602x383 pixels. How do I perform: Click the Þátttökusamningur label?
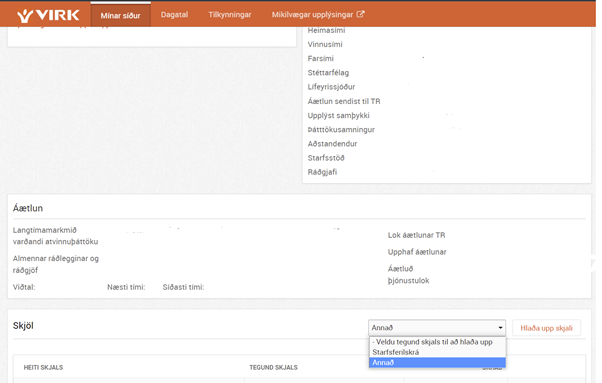point(341,130)
